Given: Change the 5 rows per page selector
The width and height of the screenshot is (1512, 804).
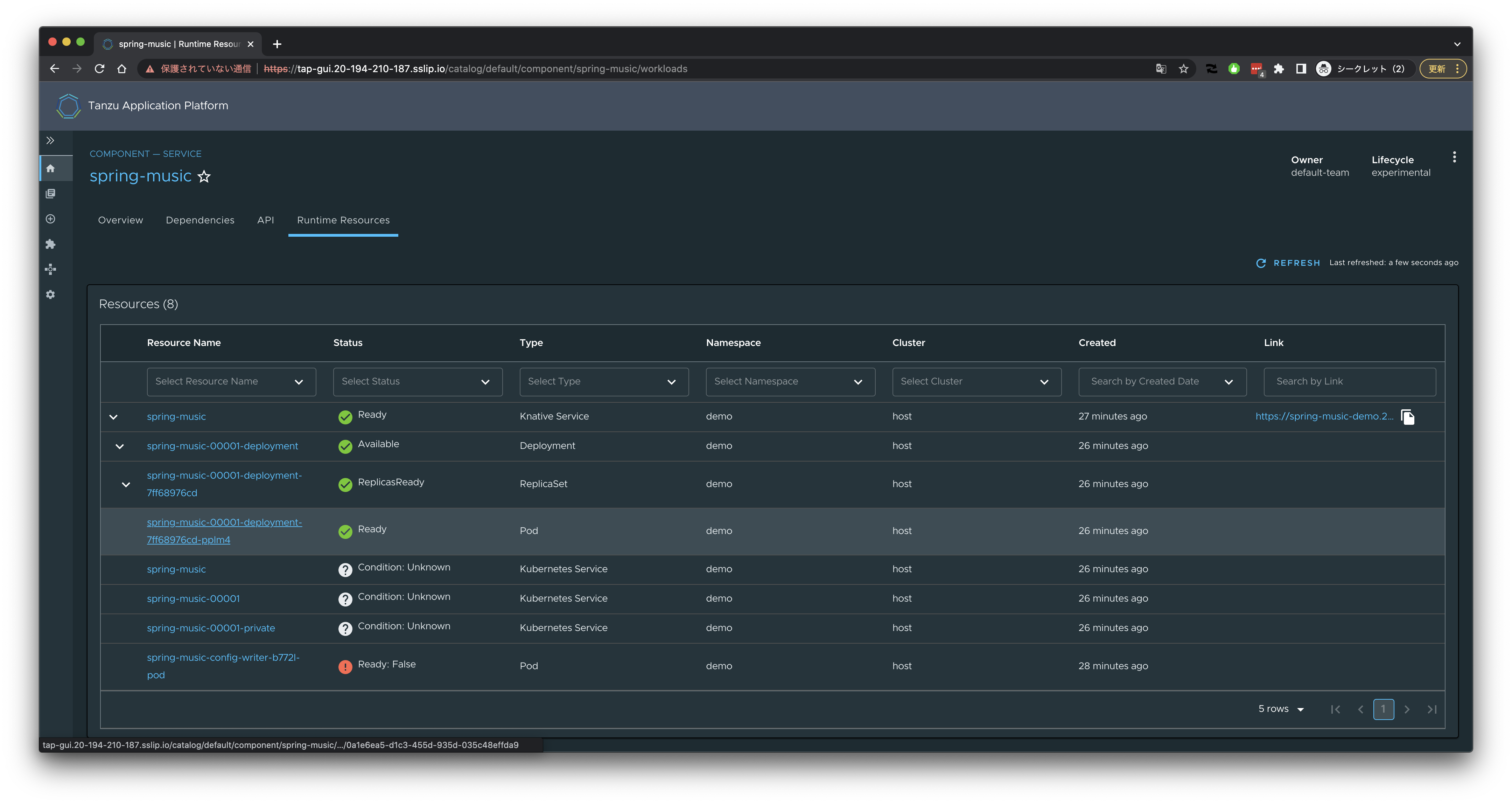Looking at the screenshot, I should tap(1281, 709).
